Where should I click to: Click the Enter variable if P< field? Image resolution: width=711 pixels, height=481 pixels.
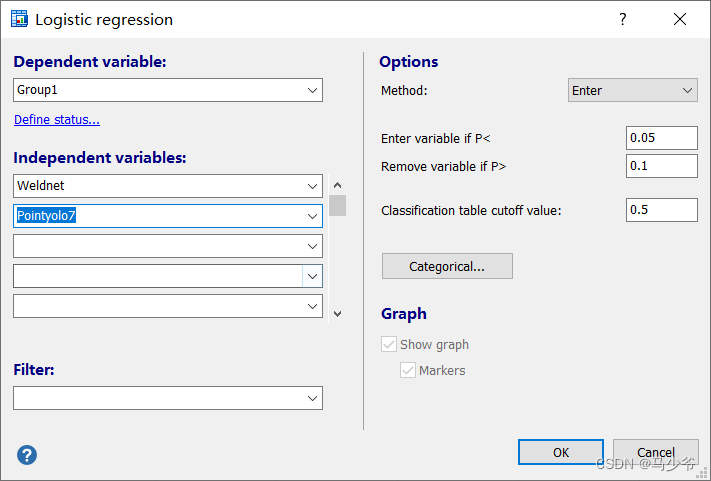661,138
